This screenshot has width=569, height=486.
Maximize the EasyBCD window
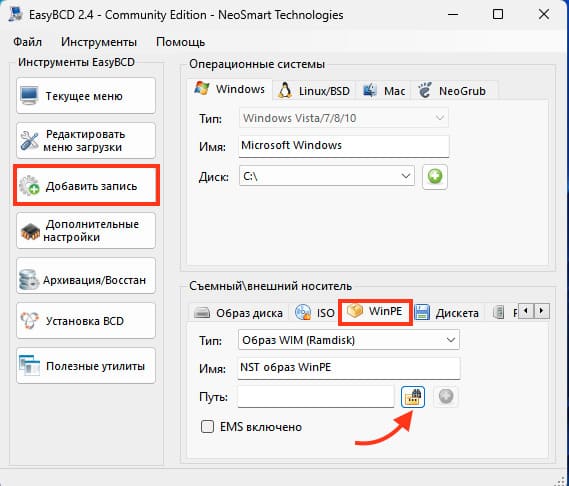tap(498, 15)
